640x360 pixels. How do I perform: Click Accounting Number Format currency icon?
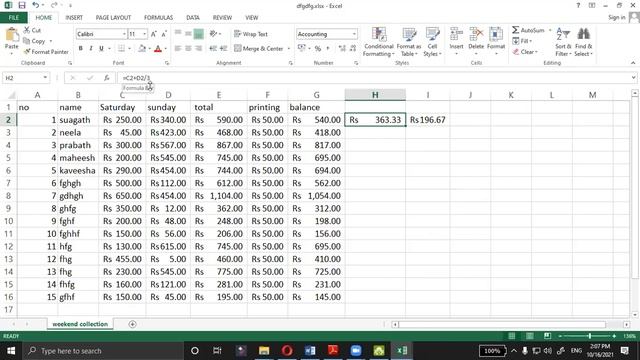pyautogui.click(x=302, y=48)
